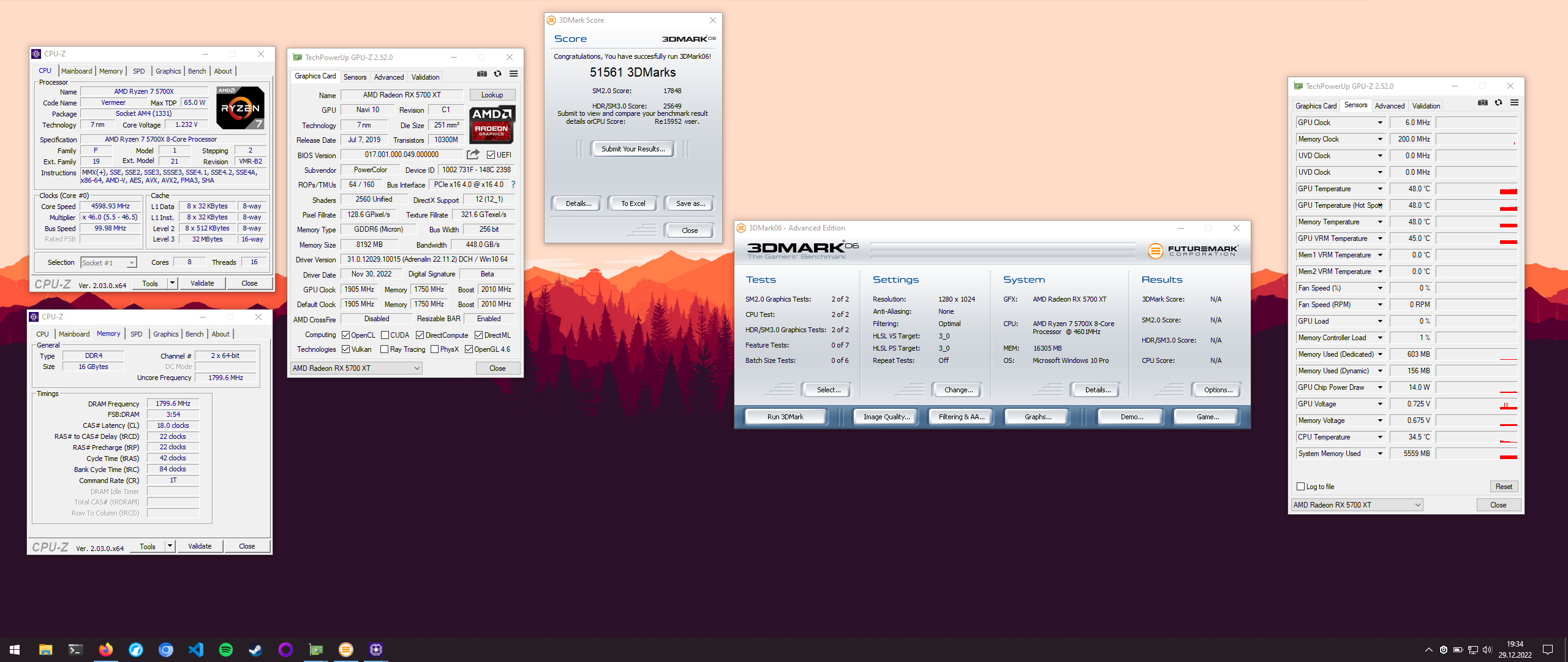Viewport: 1568px width, 662px height.
Task: Click the camera icon in the GPU-Z Sensors window
Action: [1483, 102]
